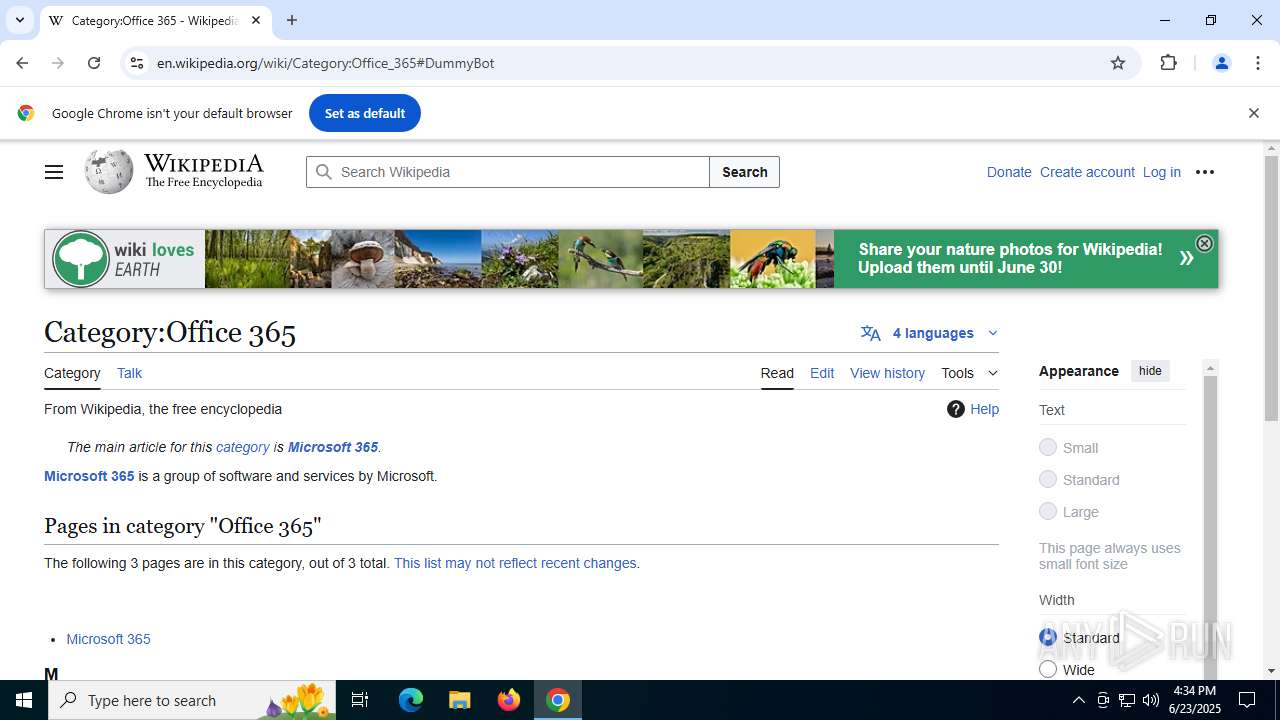Expand the Tools dropdown menu
Image resolution: width=1280 pixels, height=720 pixels.
tap(969, 373)
